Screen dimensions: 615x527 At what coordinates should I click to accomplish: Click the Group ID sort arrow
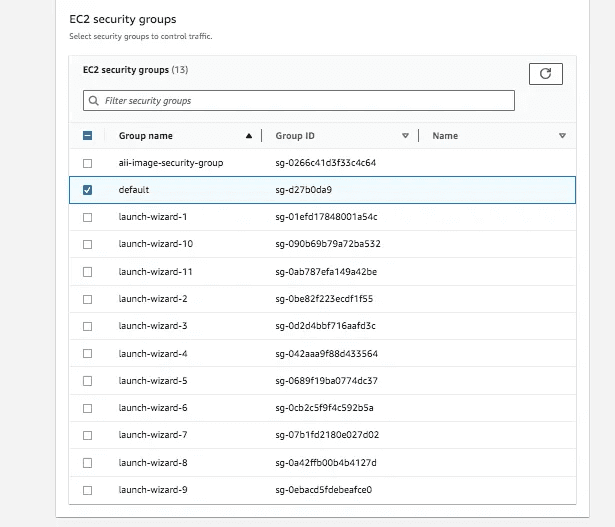pos(405,136)
